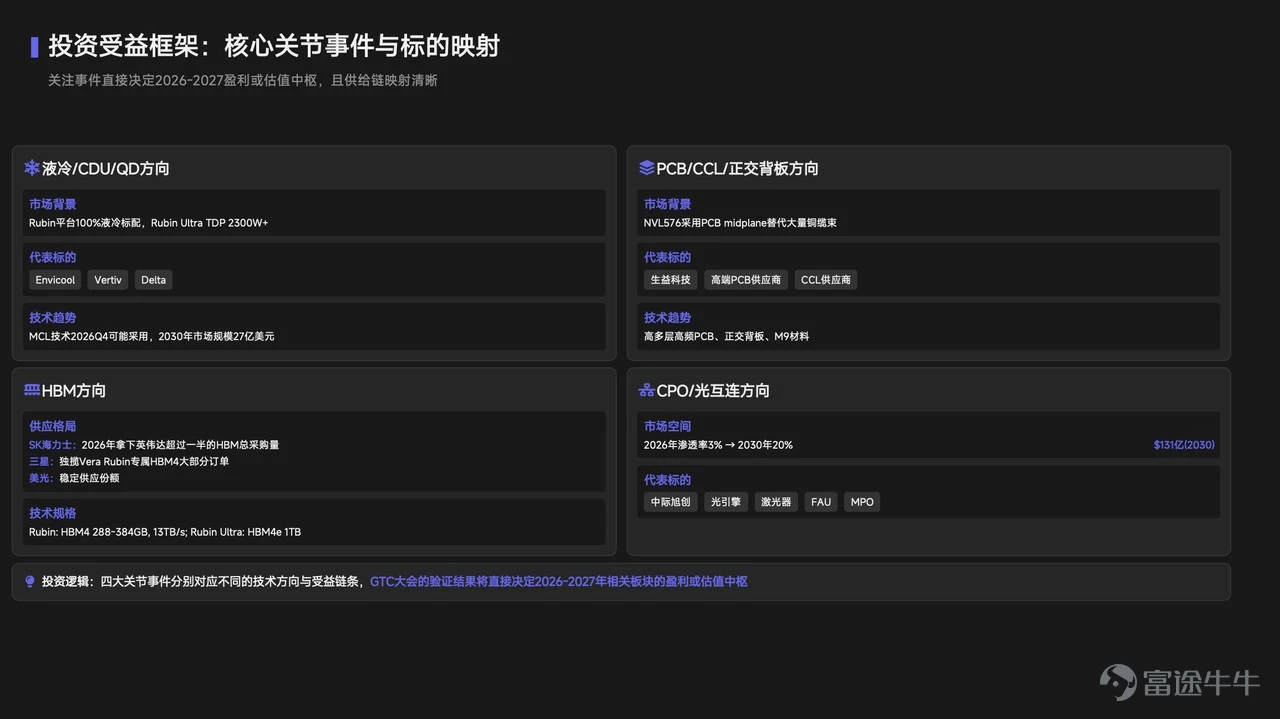Click the network icon beside CPO/光互连方向

[x=647, y=390]
